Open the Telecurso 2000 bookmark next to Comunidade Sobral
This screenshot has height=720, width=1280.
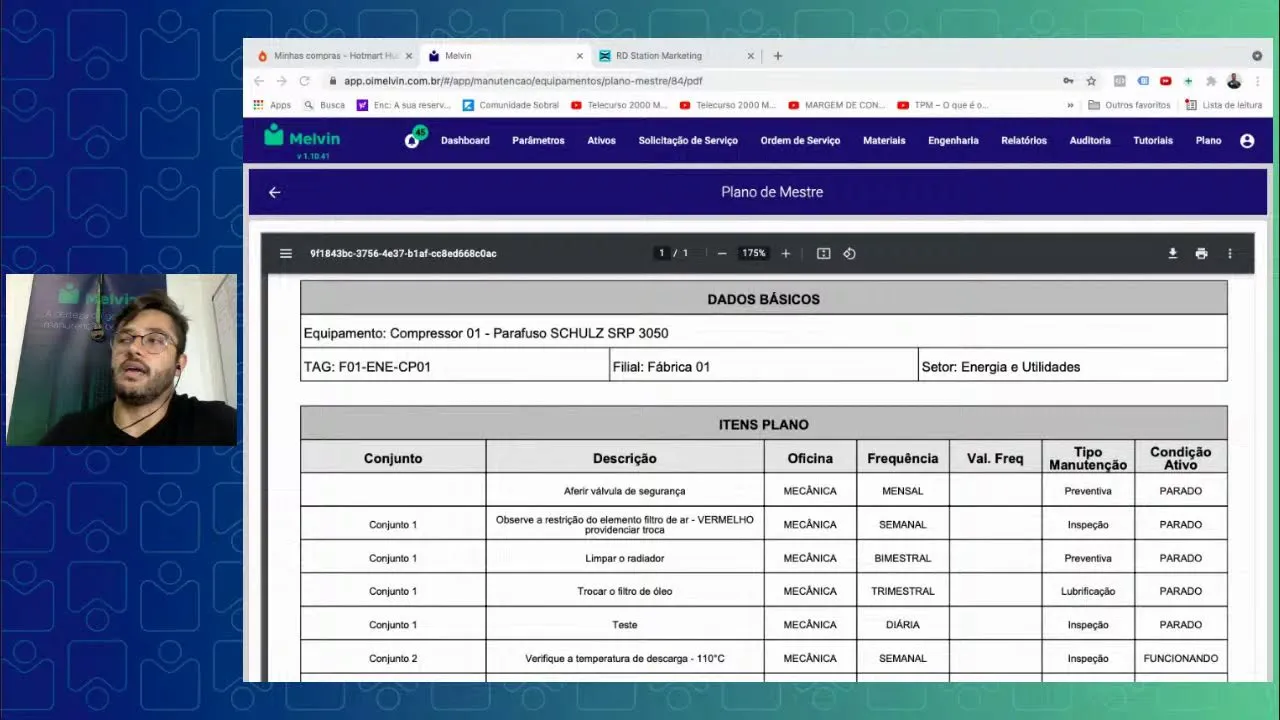click(x=619, y=105)
